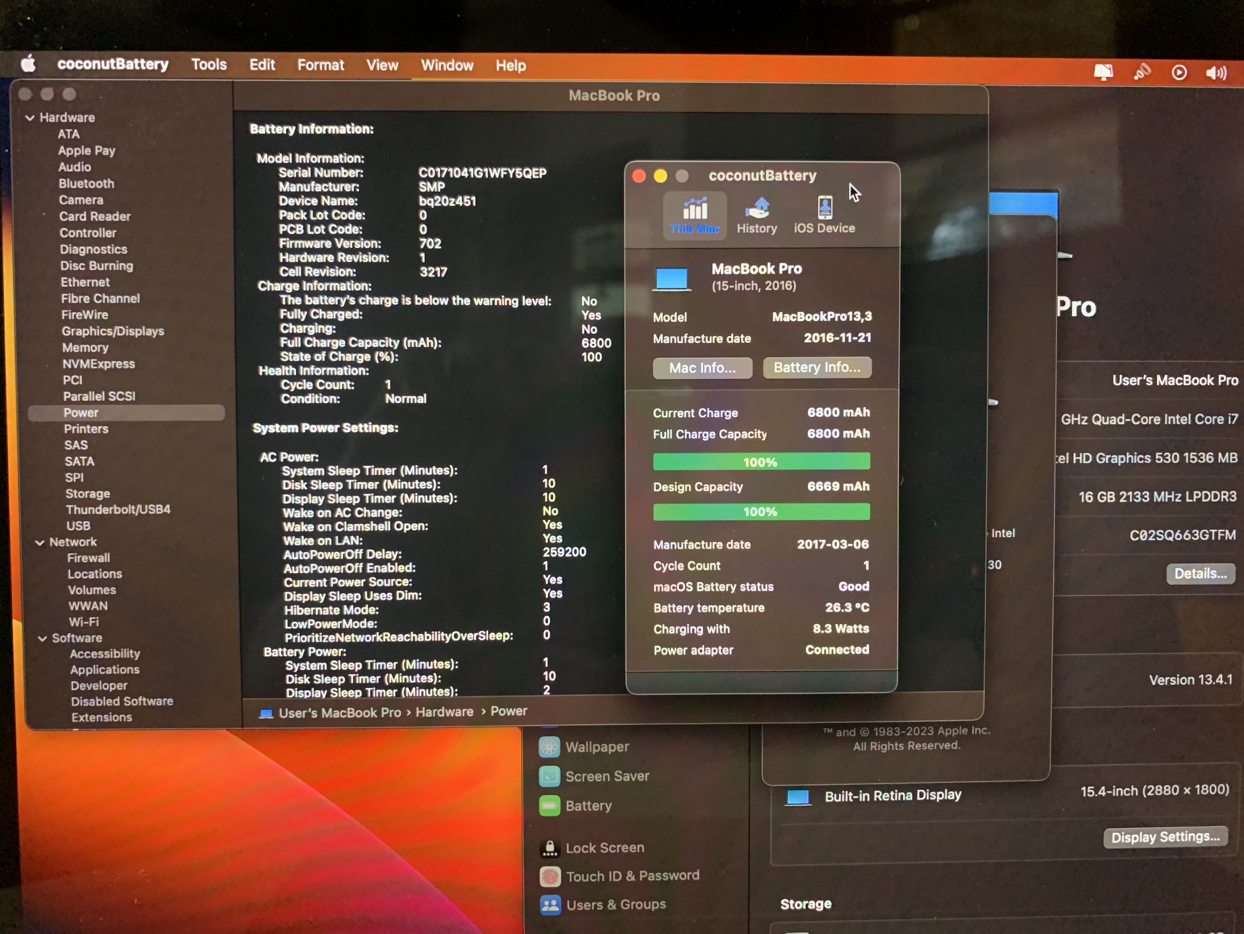Image resolution: width=1244 pixels, height=934 pixels.
Task: Select Wi-Fi under Network
Action: [84, 622]
